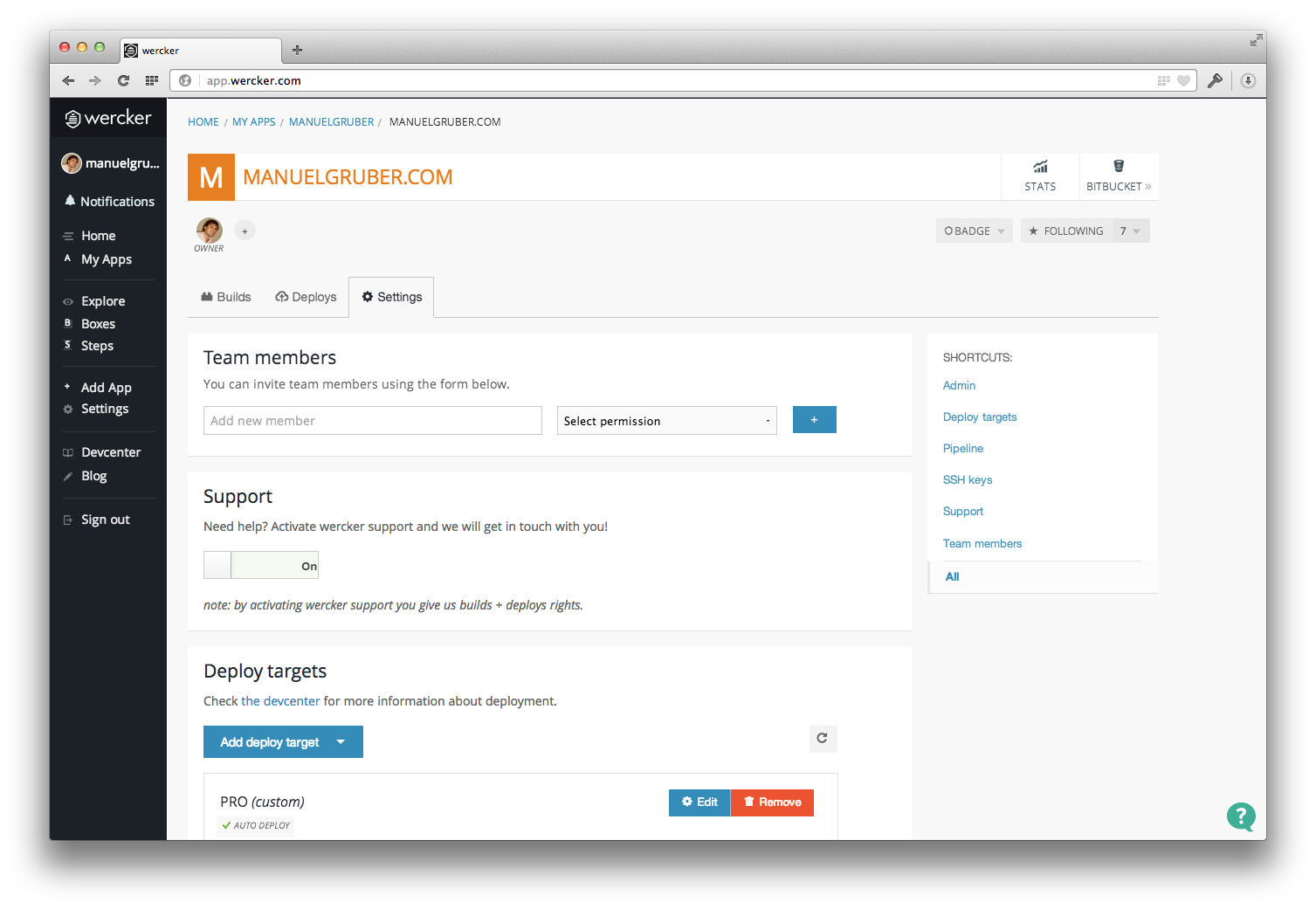
Task: Open the green help question bubble
Action: pyautogui.click(x=1241, y=817)
